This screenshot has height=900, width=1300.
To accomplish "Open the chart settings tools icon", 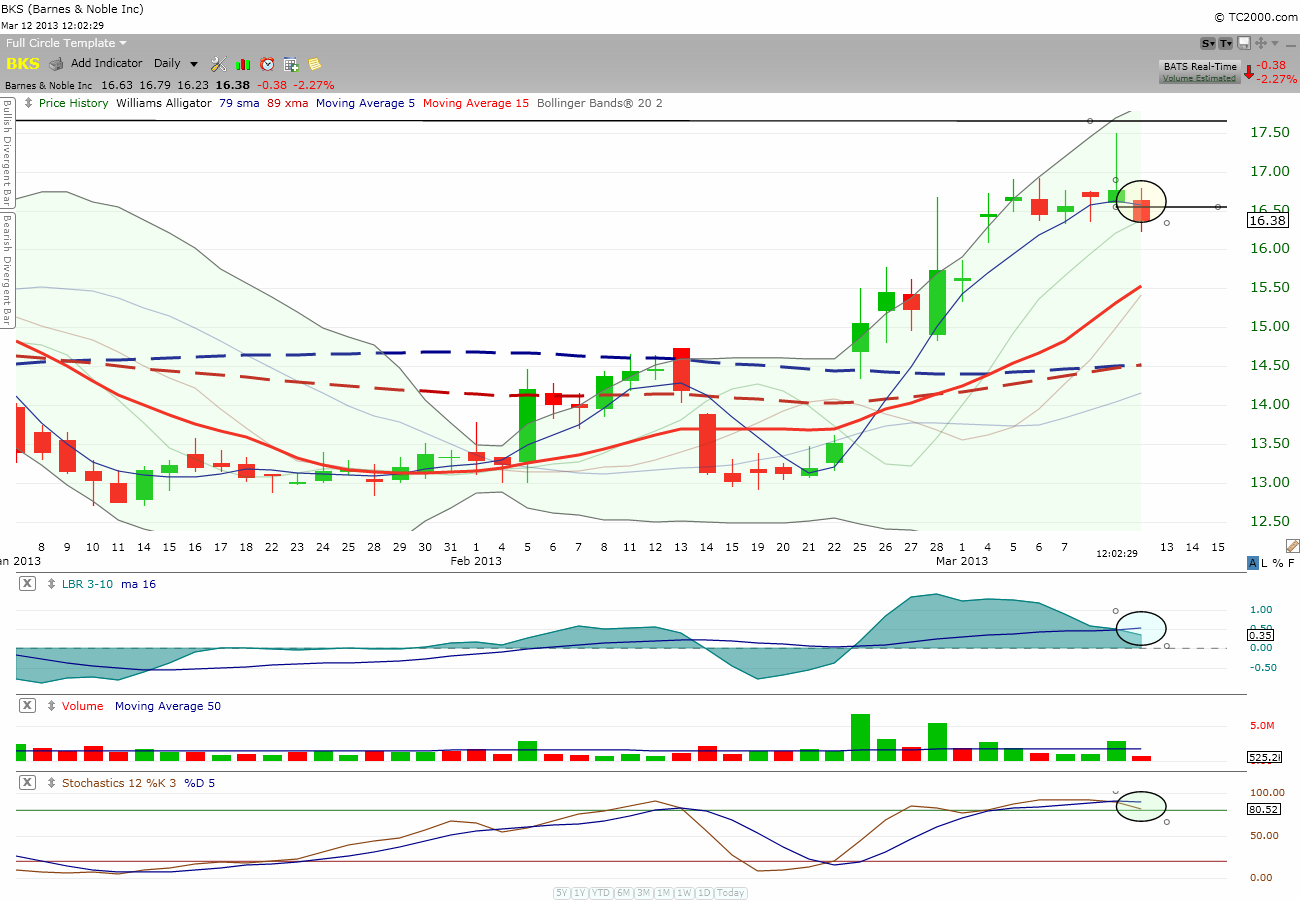I will [219, 64].
